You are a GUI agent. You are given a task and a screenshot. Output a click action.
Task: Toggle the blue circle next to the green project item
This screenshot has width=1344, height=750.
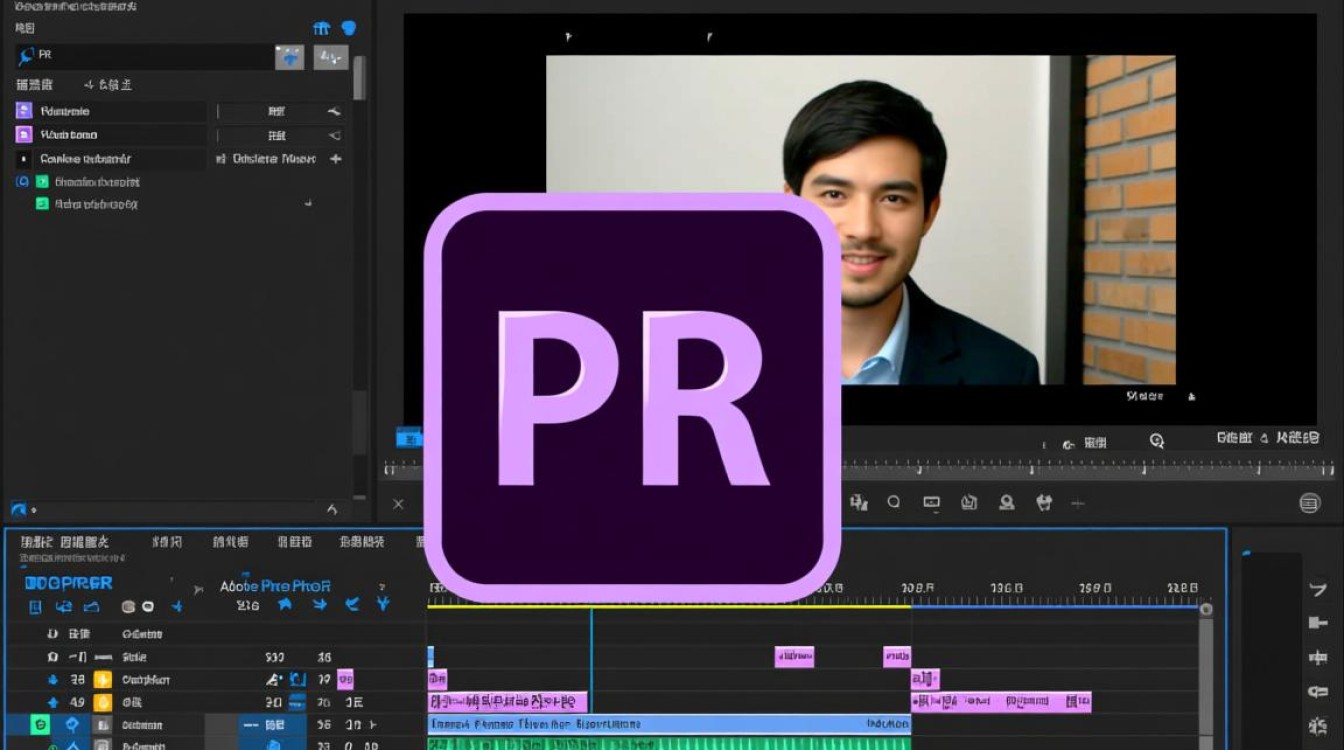point(22,182)
